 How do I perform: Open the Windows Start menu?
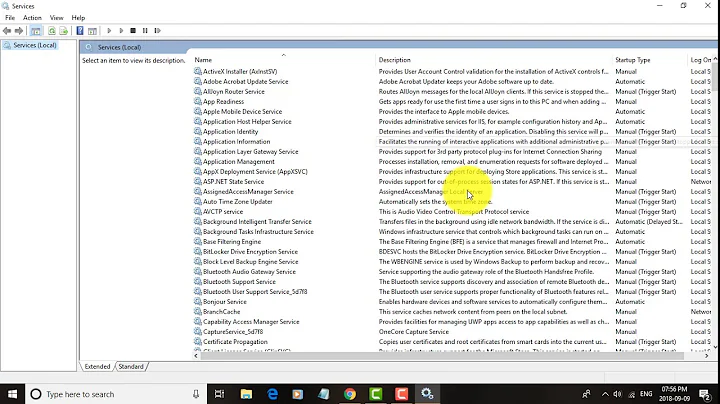(x=12, y=394)
